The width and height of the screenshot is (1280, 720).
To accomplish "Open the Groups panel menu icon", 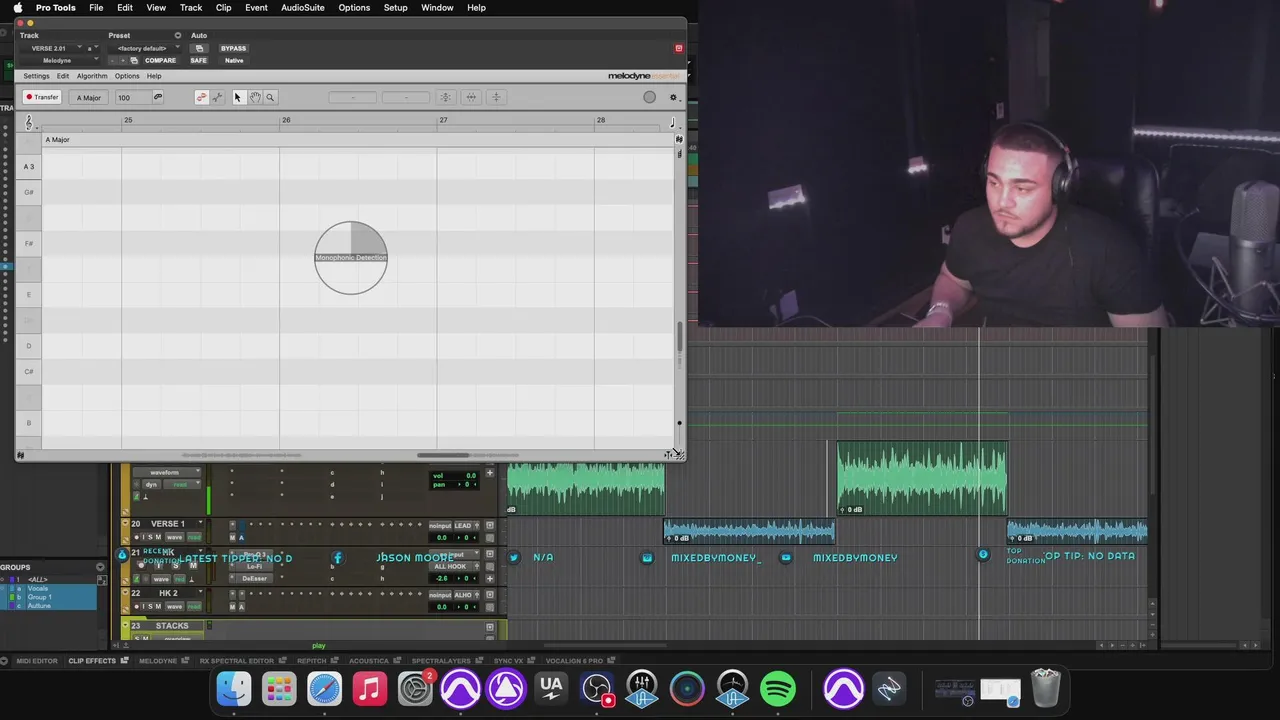I will 100,567.
